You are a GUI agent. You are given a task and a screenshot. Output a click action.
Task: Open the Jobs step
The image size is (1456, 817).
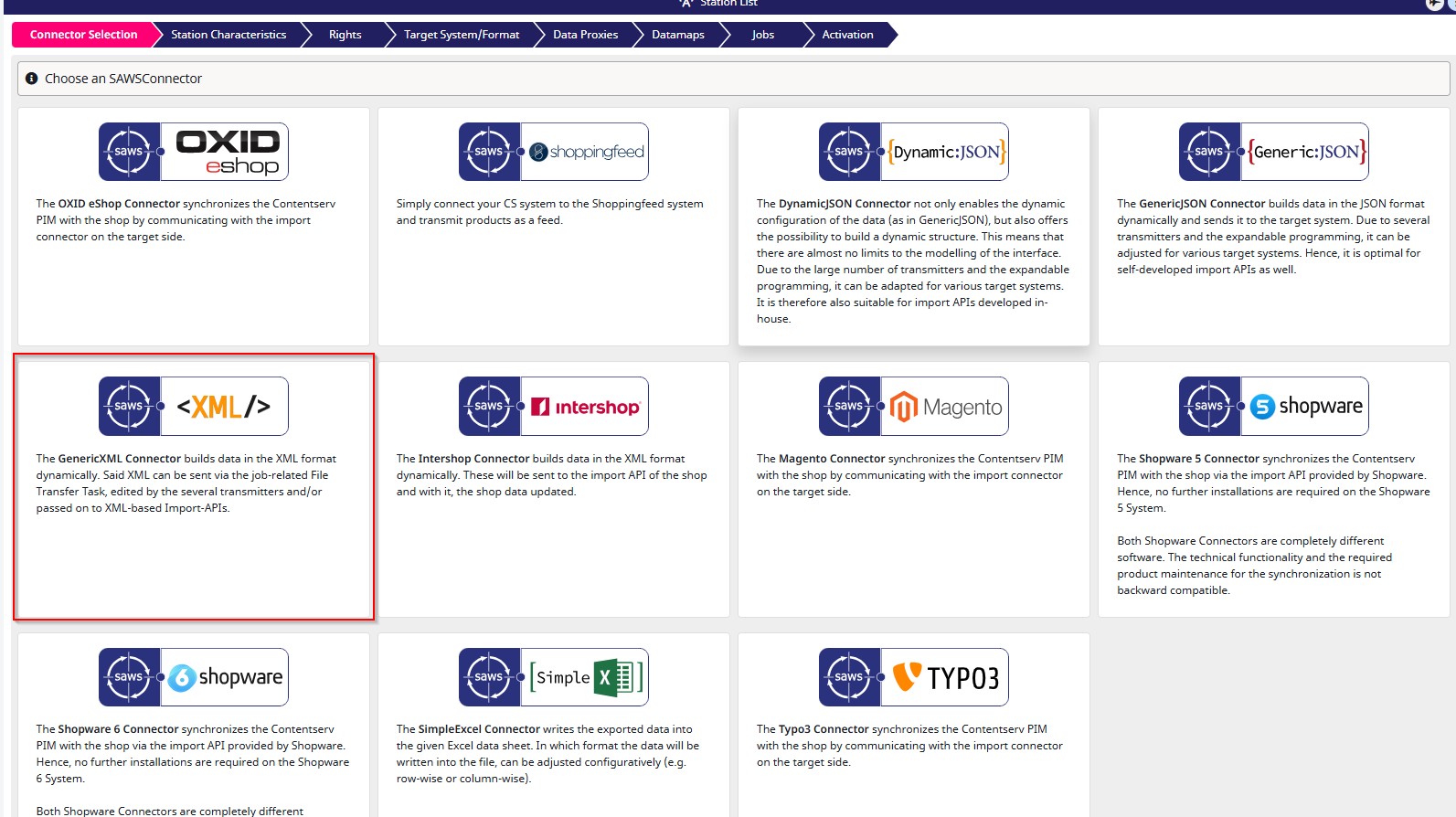(x=762, y=35)
